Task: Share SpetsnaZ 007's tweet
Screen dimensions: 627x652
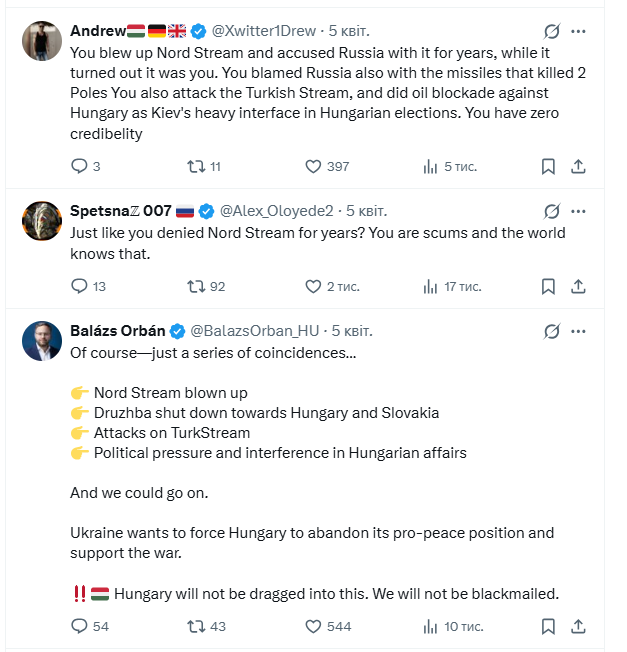Action: point(579,286)
